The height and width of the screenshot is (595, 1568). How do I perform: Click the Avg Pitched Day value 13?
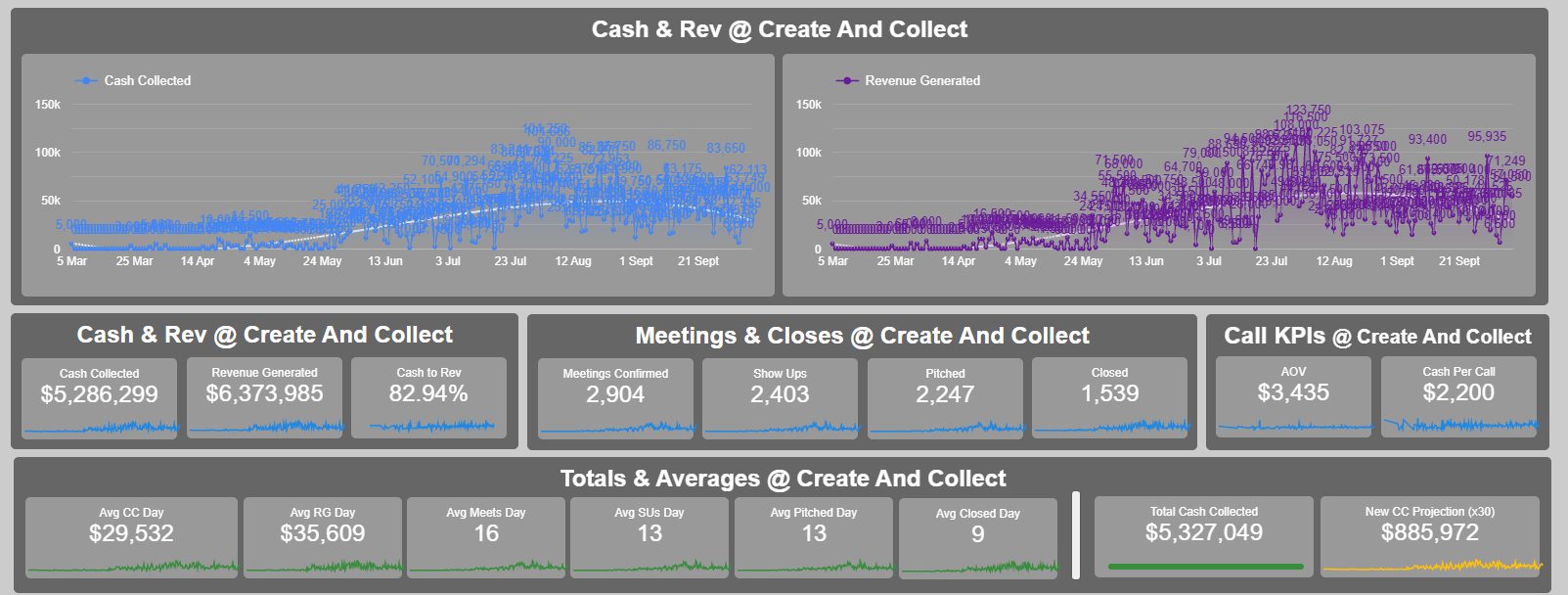[814, 533]
